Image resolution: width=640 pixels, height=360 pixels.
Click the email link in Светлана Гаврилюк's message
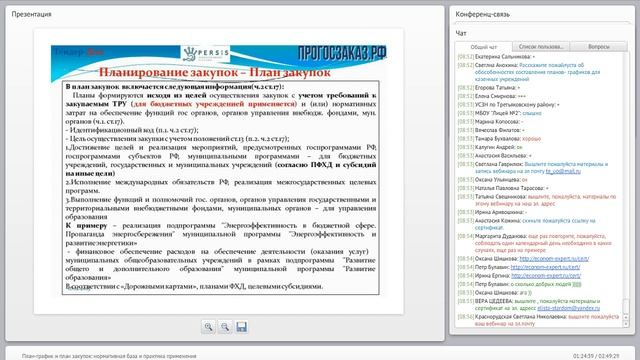coord(563,171)
